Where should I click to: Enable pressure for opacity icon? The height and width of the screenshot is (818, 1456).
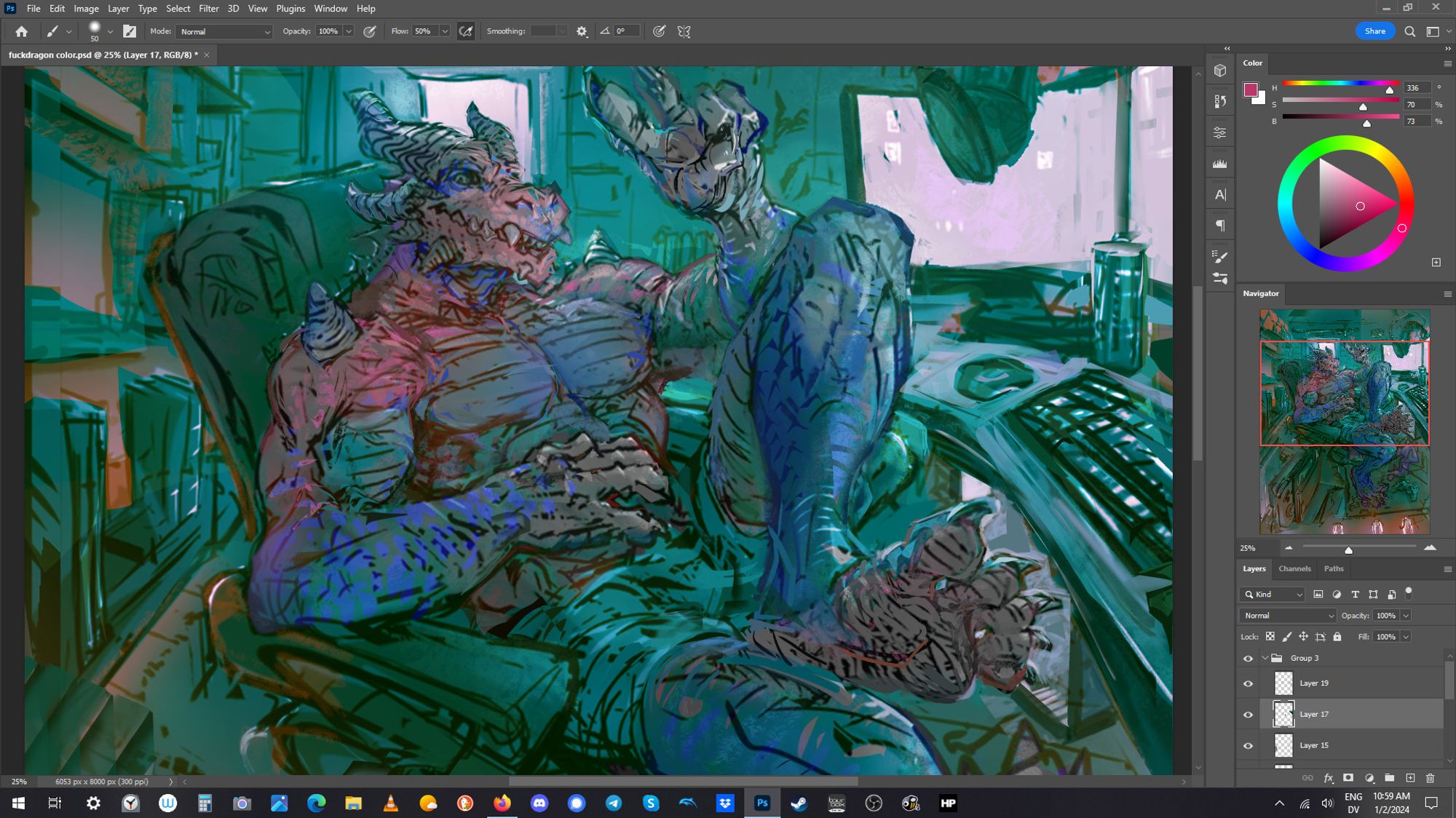pos(370,31)
